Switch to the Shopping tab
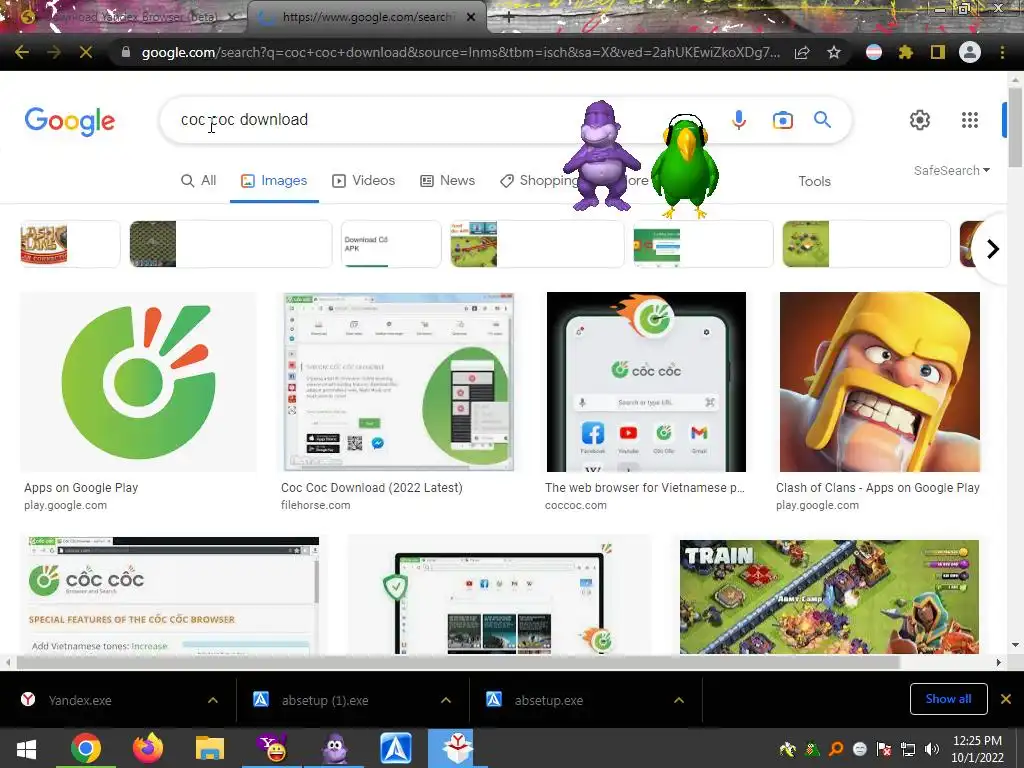The image size is (1024, 768). 539,181
